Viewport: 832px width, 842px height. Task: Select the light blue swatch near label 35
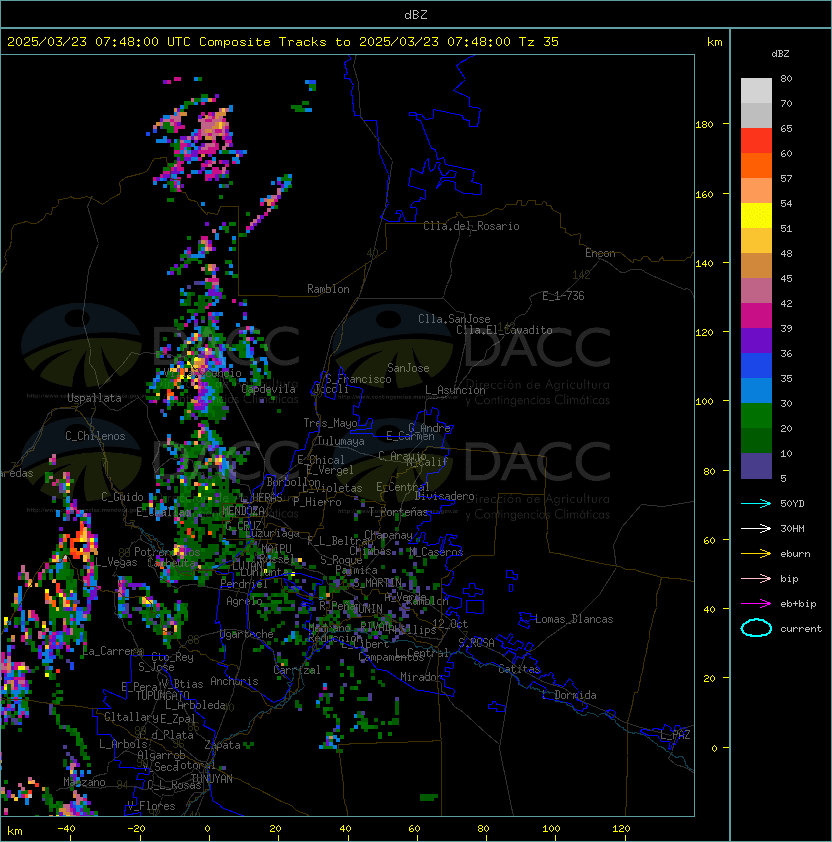pos(756,390)
